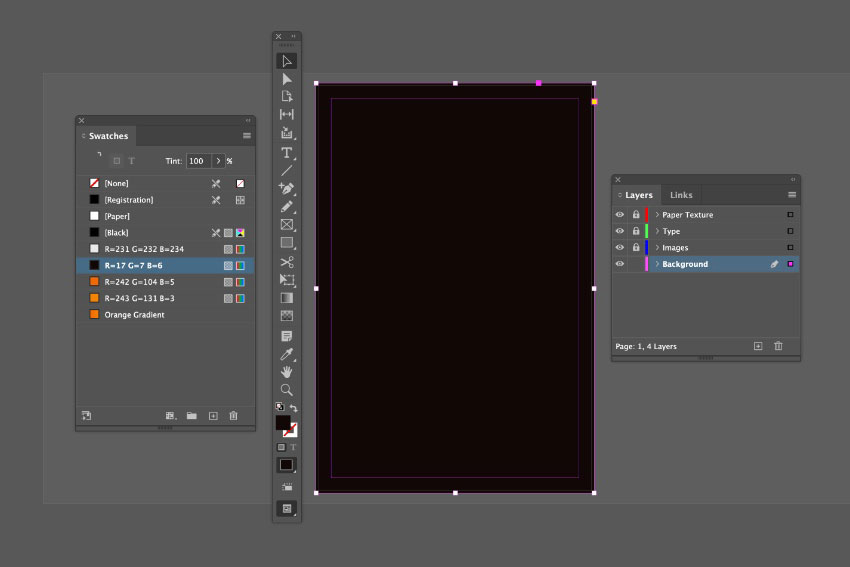Open the screen mode button in toolbar
This screenshot has height=567, width=850.
pyautogui.click(x=287, y=508)
